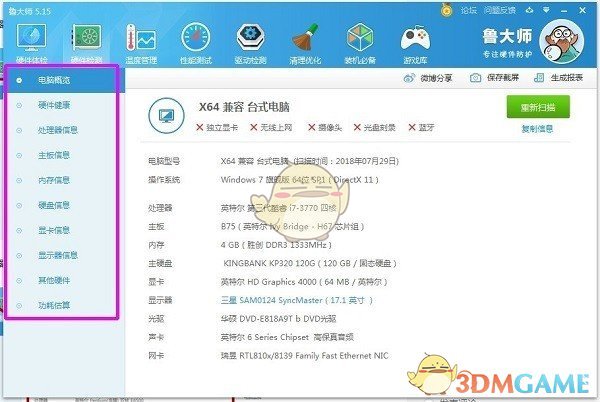This screenshot has width=600, height=402.
Task: Launch 性能测试 gauge icon
Action: click(x=196, y=43)
